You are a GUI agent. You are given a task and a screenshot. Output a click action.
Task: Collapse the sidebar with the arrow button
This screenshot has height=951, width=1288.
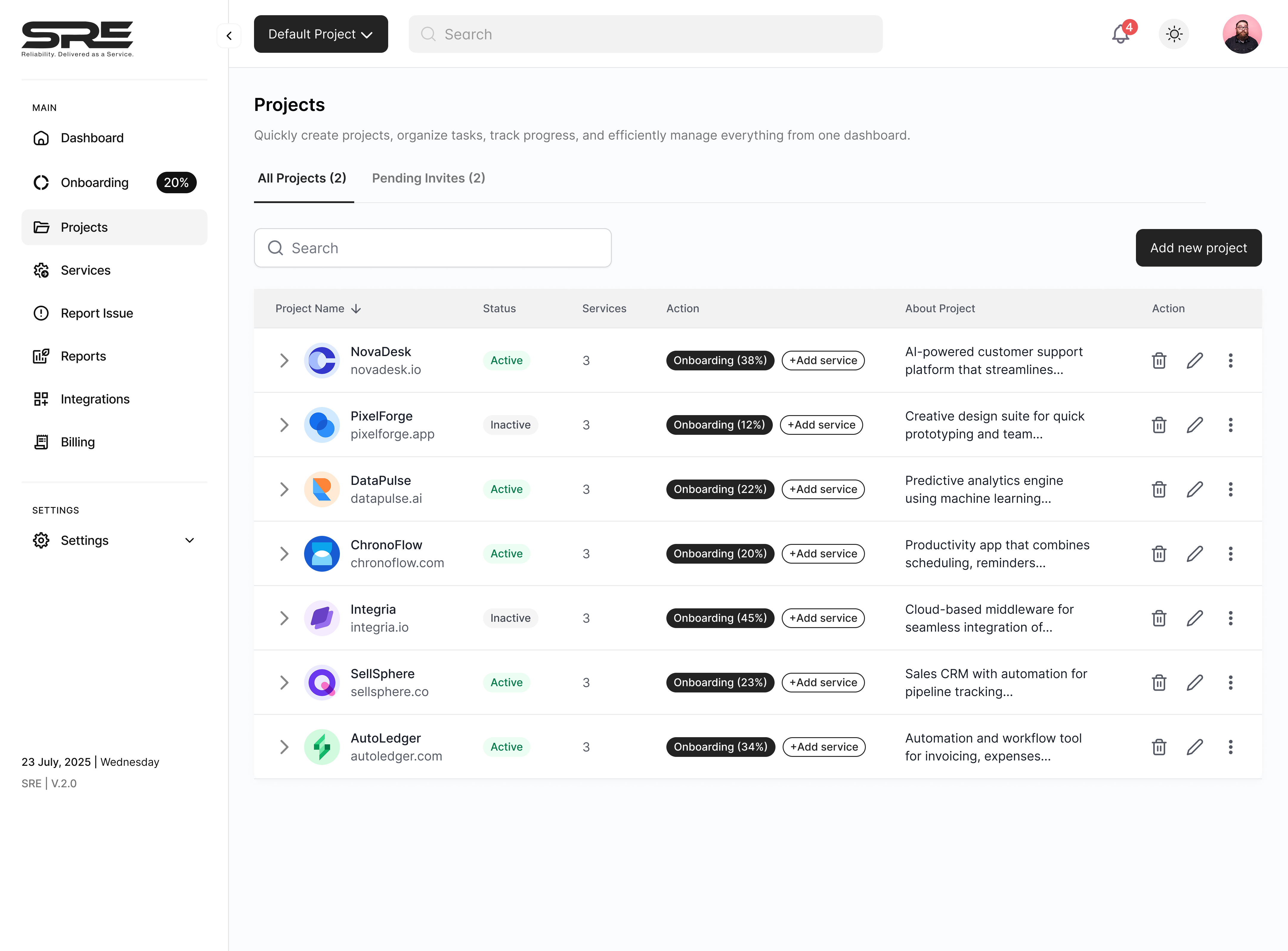pyautogui.click(x=229, y=36)
